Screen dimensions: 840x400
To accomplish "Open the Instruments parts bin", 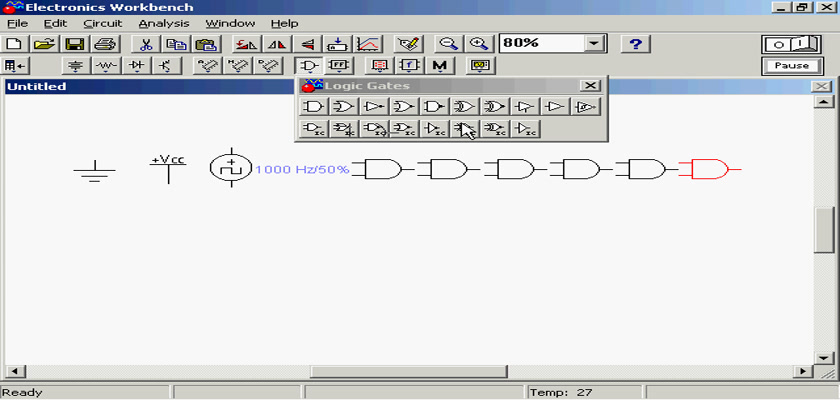I will (482, 66).
